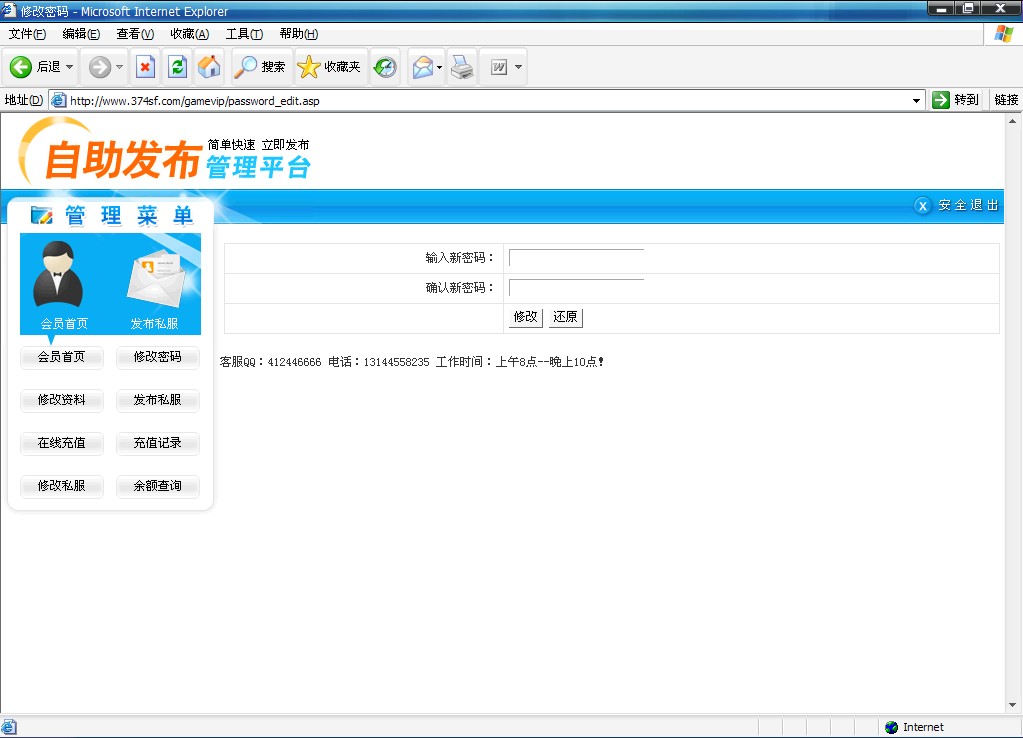Open the 工具(T) menu
This screenshot has height=738, width=1023.
point(244,34)
